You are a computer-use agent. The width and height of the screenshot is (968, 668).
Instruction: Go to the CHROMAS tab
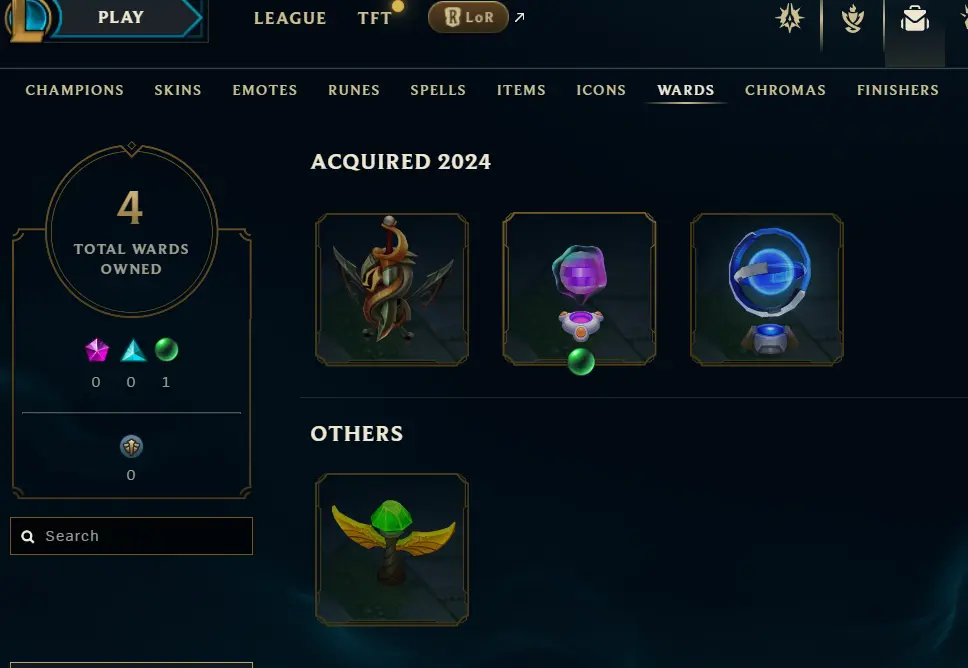pyautogui.click(x=785, y=90)
